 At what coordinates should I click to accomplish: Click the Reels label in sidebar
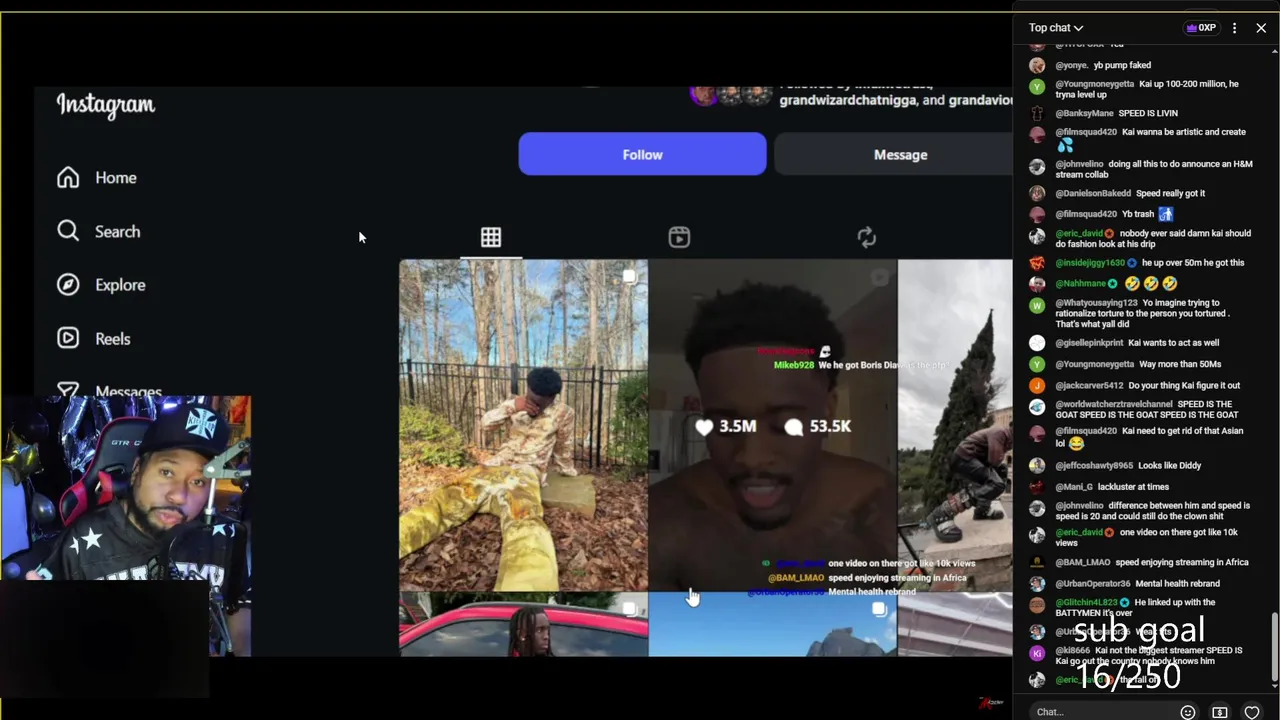click(x=113, y=339)
